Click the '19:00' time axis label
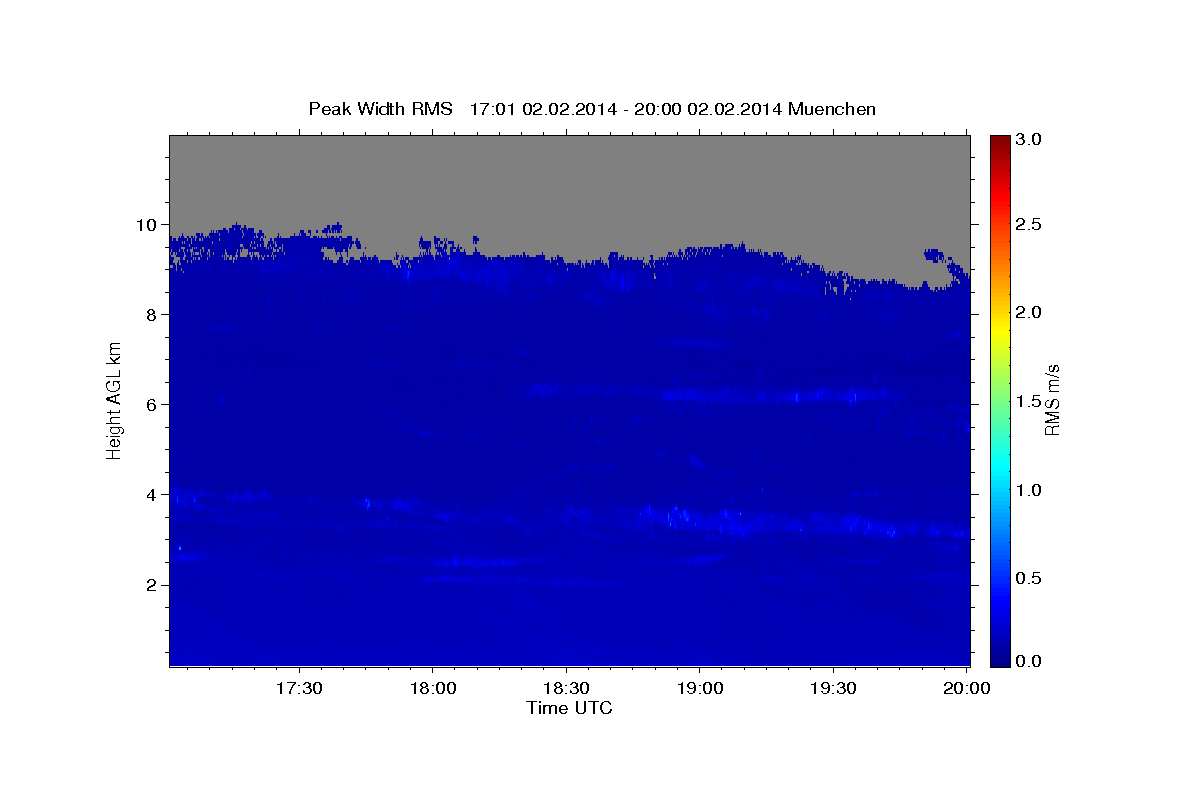Image resolution: width=1200 pixels, height=800 pixels. (700, 689)
